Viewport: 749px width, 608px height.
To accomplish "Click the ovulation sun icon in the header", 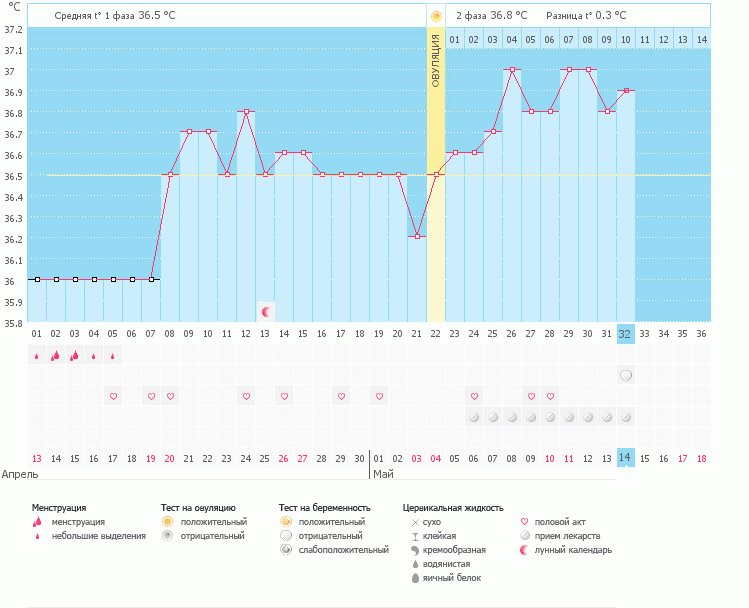I will coord(436,16).
